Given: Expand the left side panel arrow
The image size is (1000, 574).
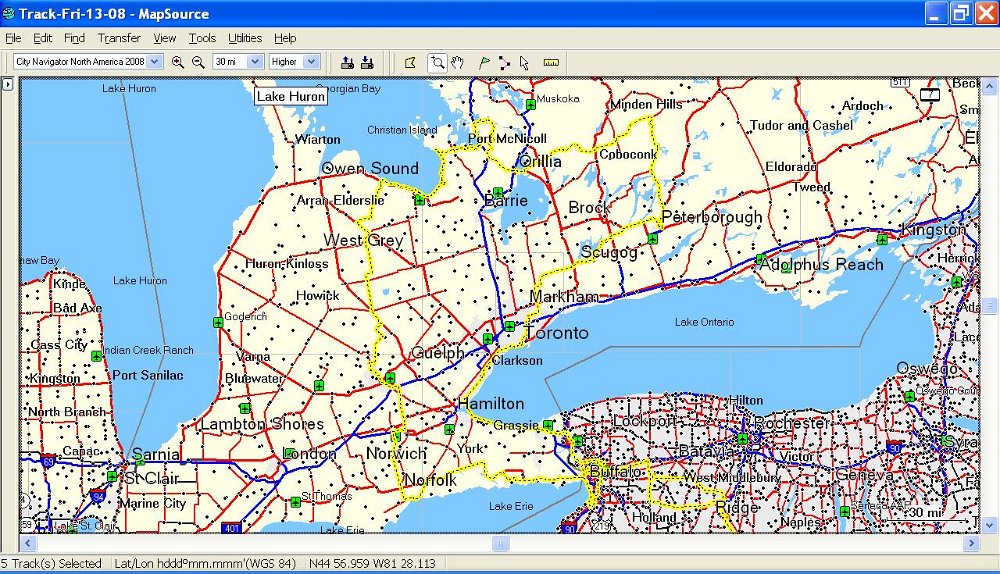Looking at the screenshot, I should coord(8,84).
